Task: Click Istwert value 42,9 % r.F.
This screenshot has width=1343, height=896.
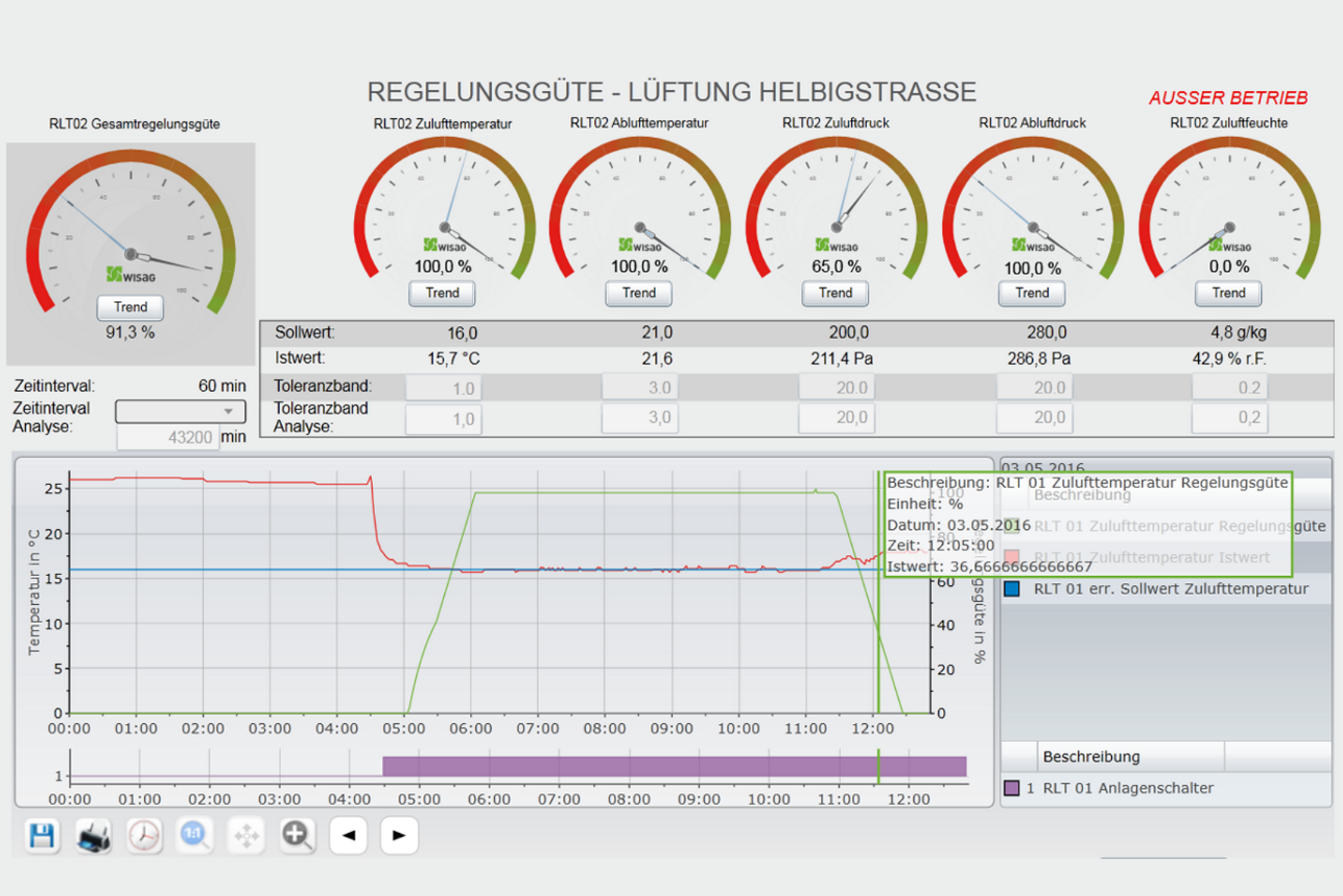Action: pos(1229,359)
